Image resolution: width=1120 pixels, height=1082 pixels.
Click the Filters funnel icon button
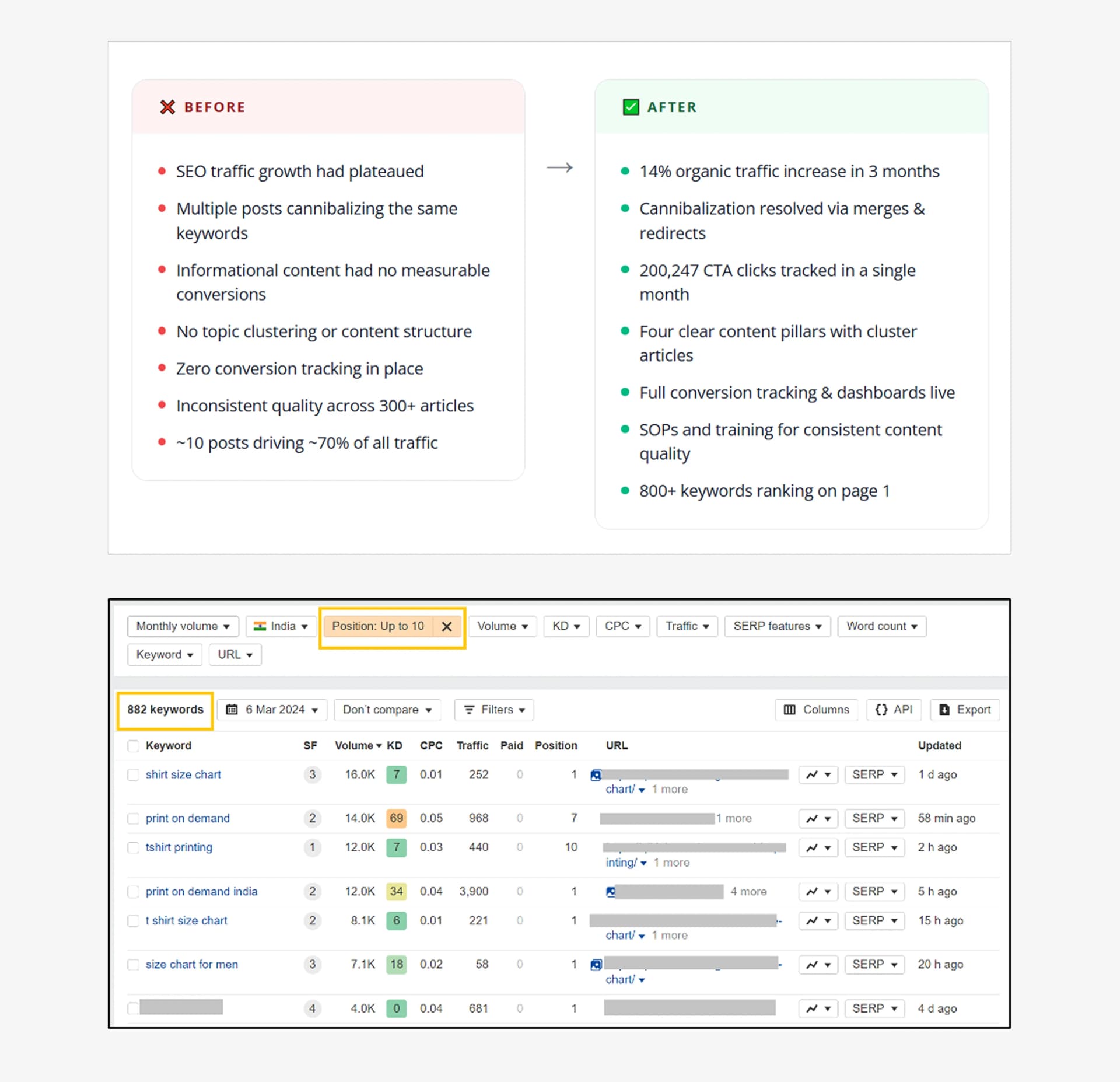click(x=494, y=710)
